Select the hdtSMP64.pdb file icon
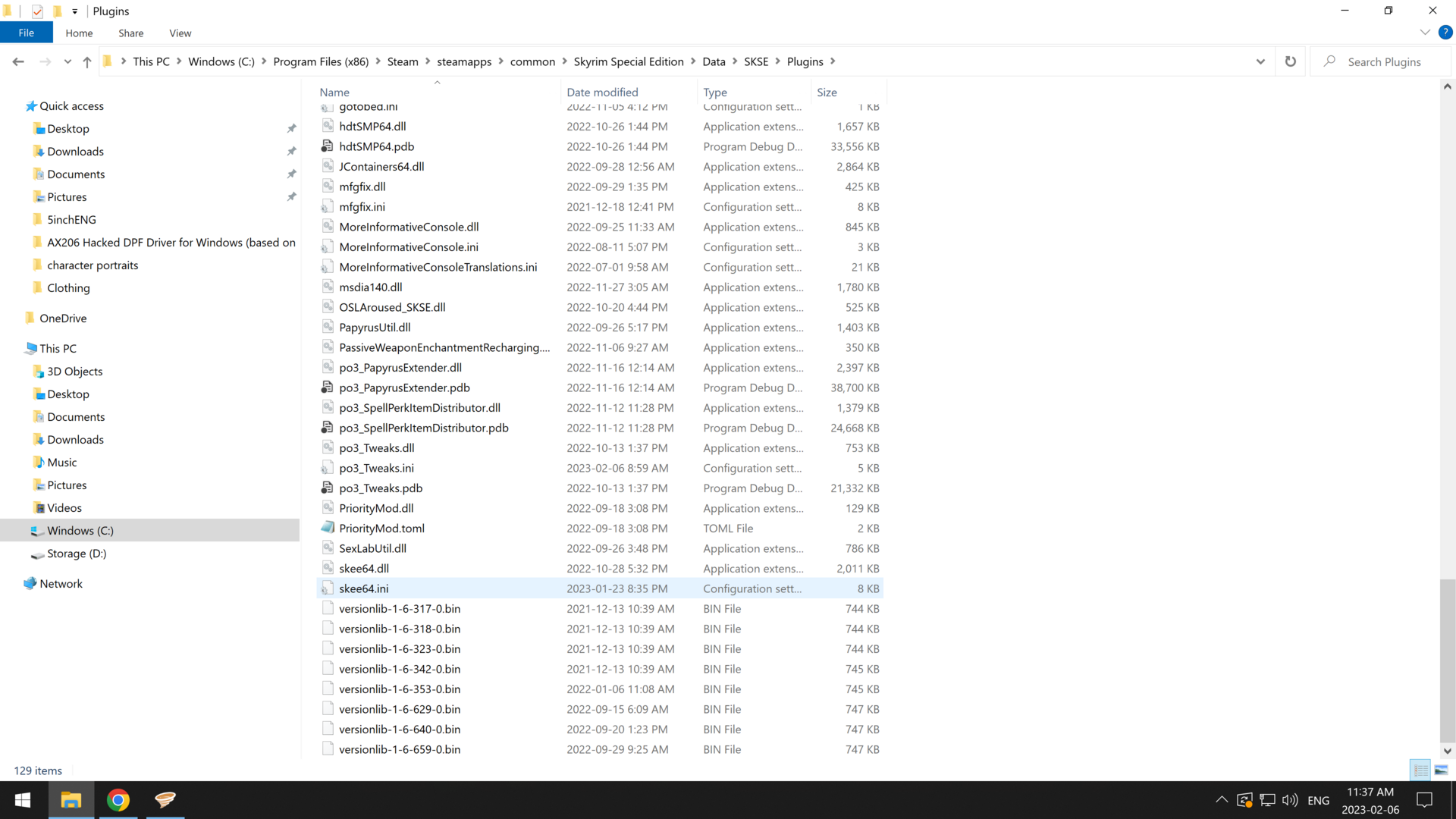The width and height of the screenshot is (1456, 819). point(328,146)
